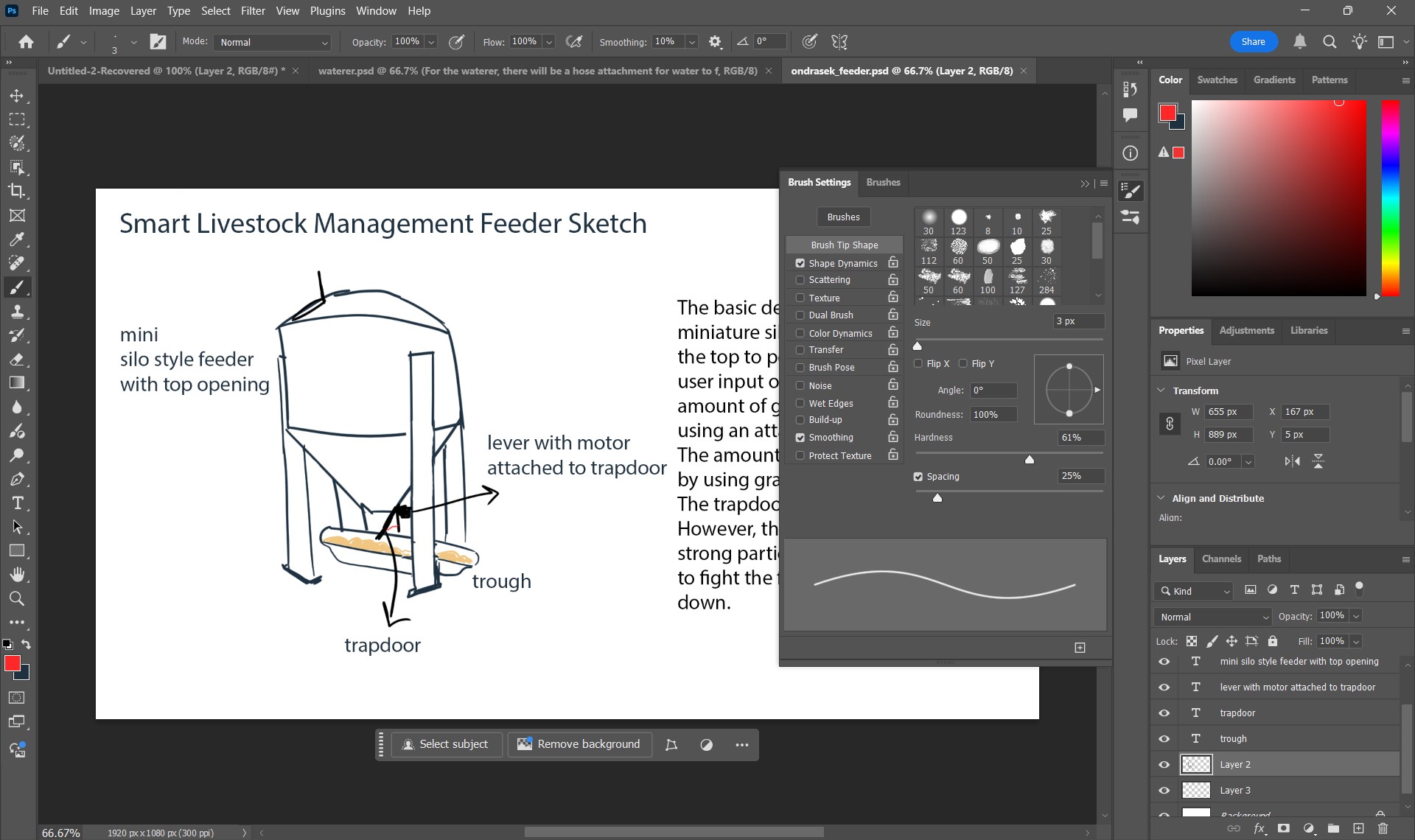Open smoothing options gear icon
The height and width of the screenshot is (840, 1415).
pos(715,42)
